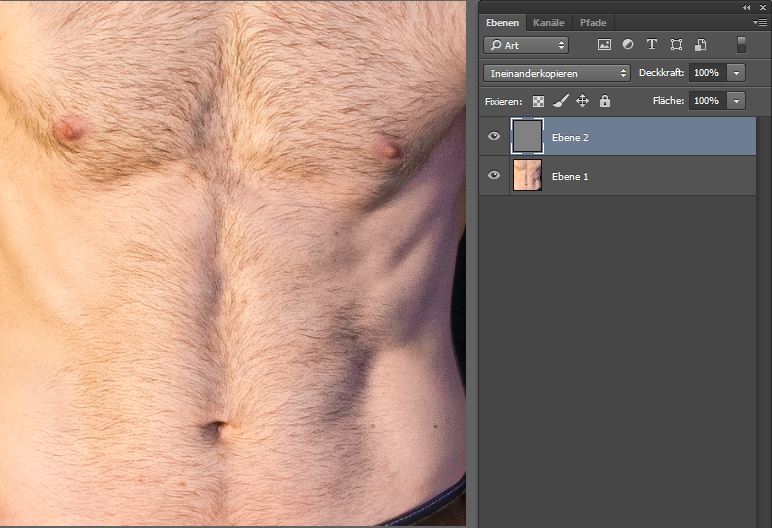Lock position move icon
Screen dimensions: 772x528
click(582, 101)
